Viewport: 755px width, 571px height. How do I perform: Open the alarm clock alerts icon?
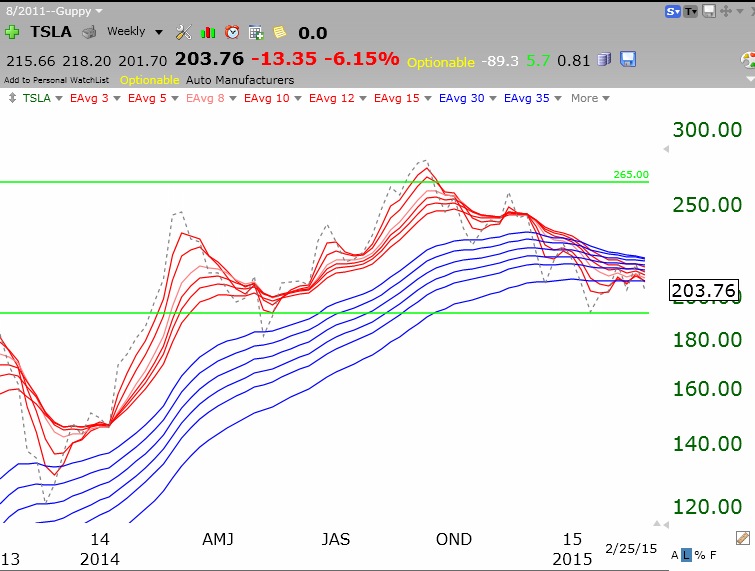(233, 32)
